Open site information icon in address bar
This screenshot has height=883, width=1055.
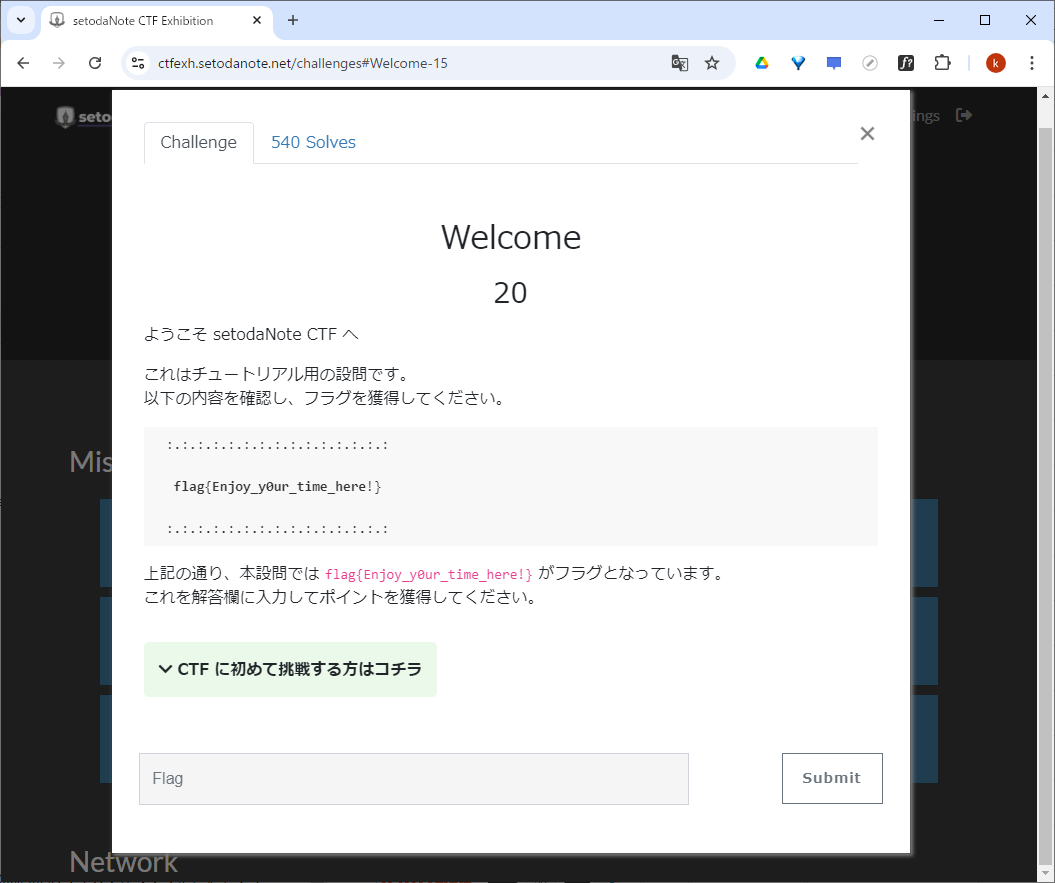coord(138,63)
